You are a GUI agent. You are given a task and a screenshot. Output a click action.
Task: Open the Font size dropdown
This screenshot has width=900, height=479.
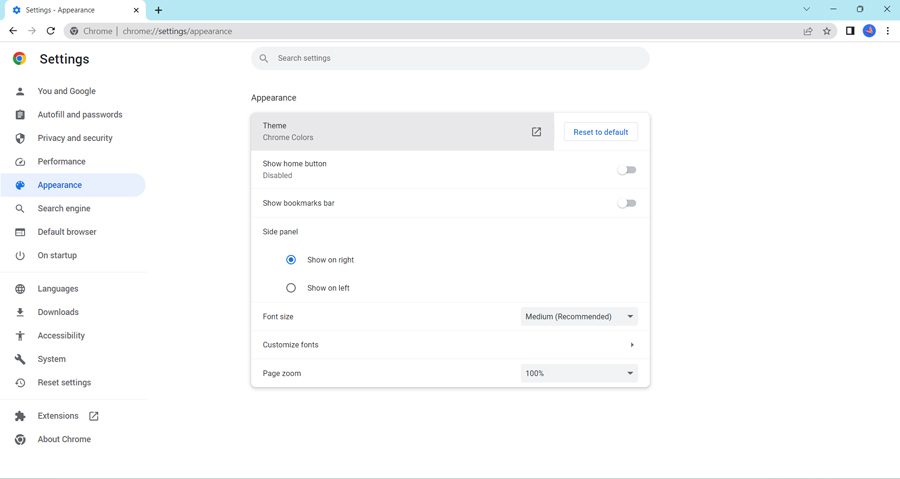click(x=579, y=317)
